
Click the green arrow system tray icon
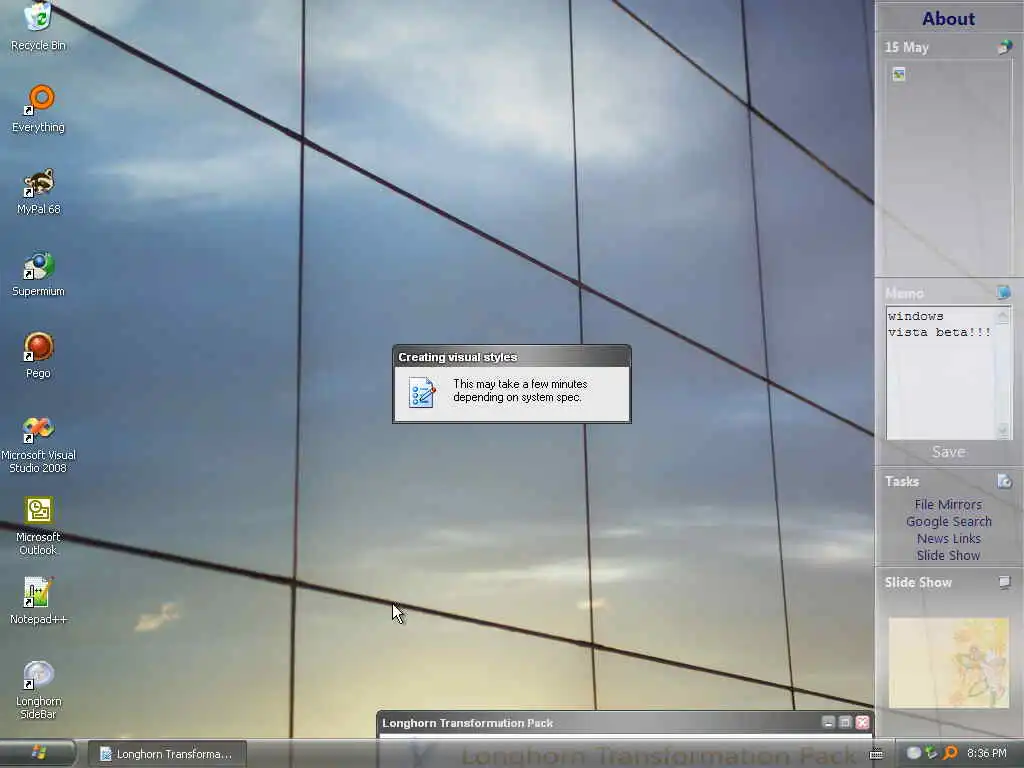pos(932,753)
